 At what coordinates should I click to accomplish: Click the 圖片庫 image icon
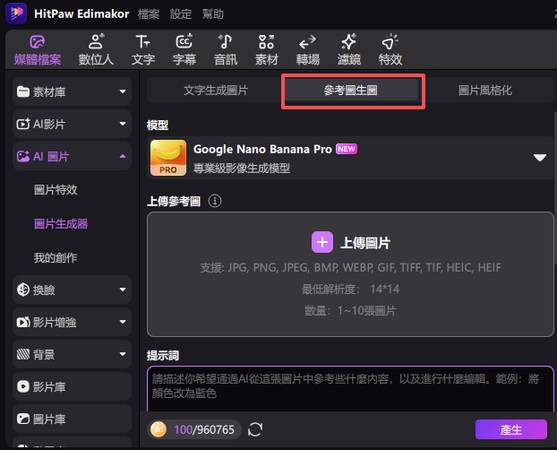23,419
